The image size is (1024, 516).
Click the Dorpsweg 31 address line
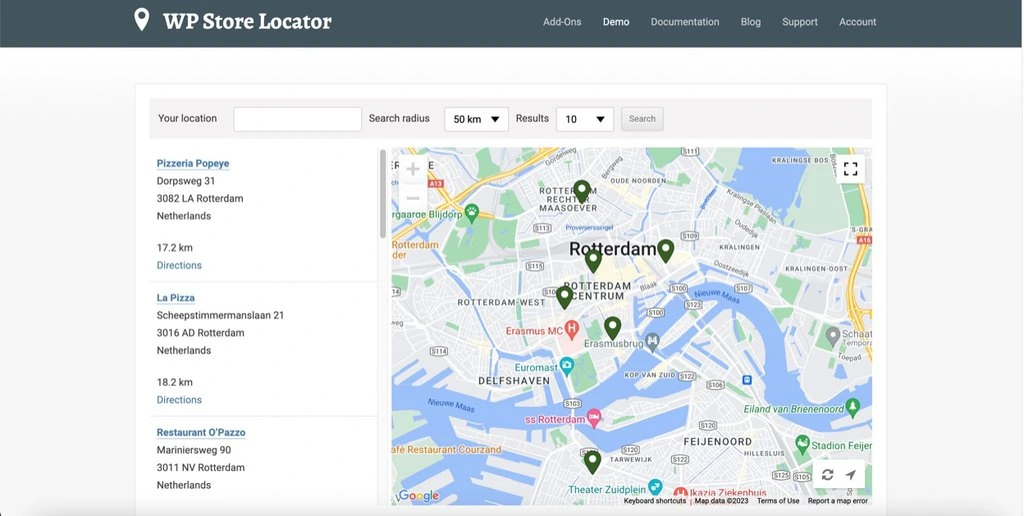[185, 181]
